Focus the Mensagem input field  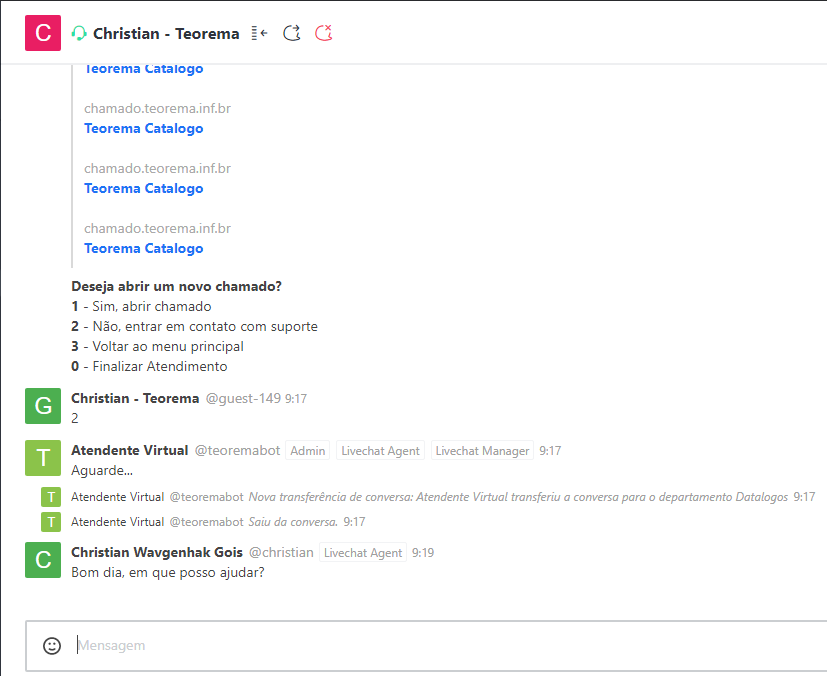coord(426,645)
